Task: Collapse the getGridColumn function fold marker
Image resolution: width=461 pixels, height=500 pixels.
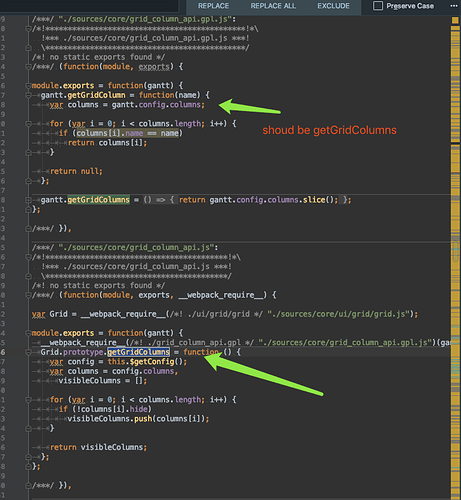Action: 28,95
